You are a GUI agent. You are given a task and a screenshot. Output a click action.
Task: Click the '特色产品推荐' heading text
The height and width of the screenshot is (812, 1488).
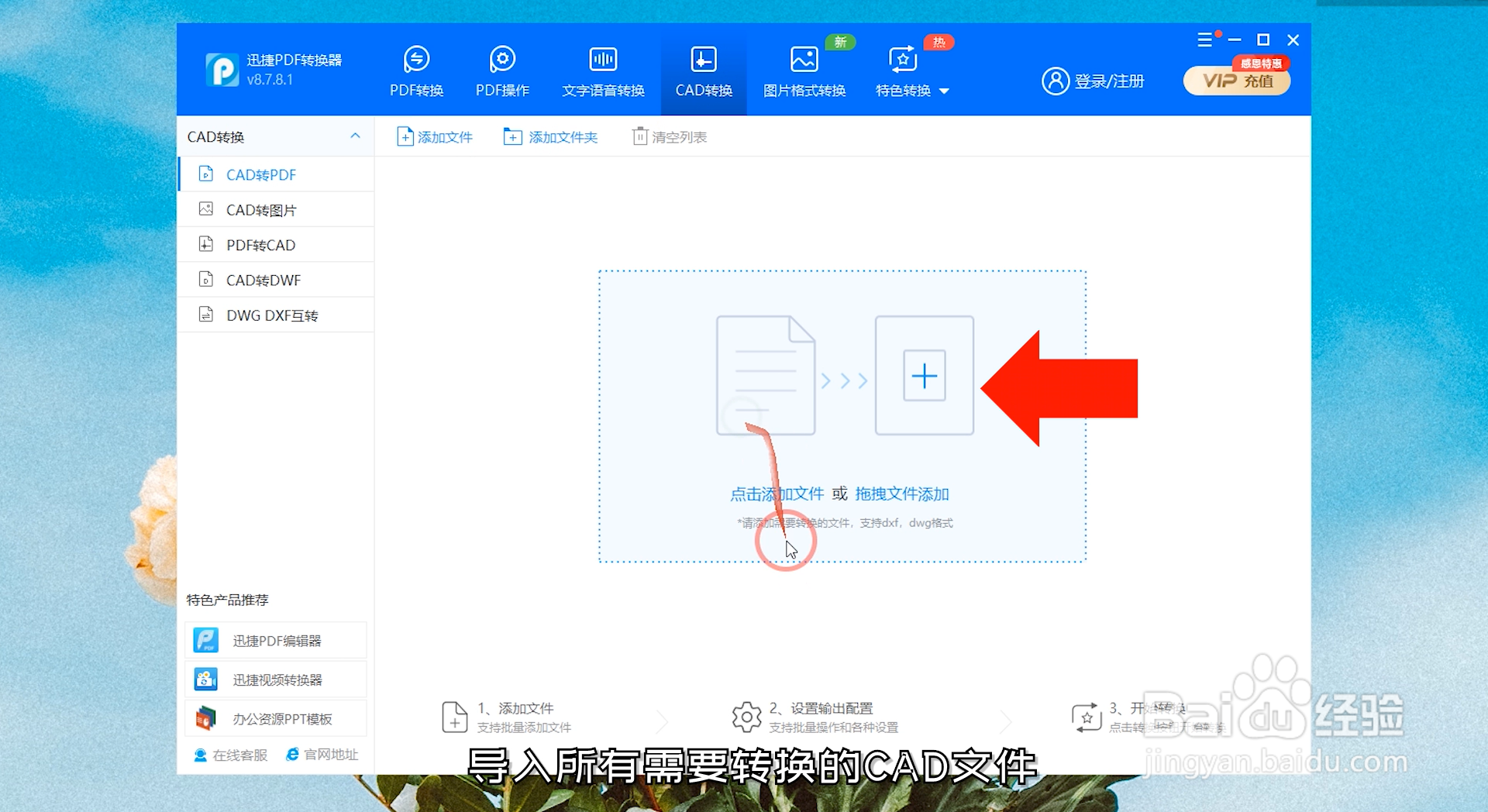(227, 600)
